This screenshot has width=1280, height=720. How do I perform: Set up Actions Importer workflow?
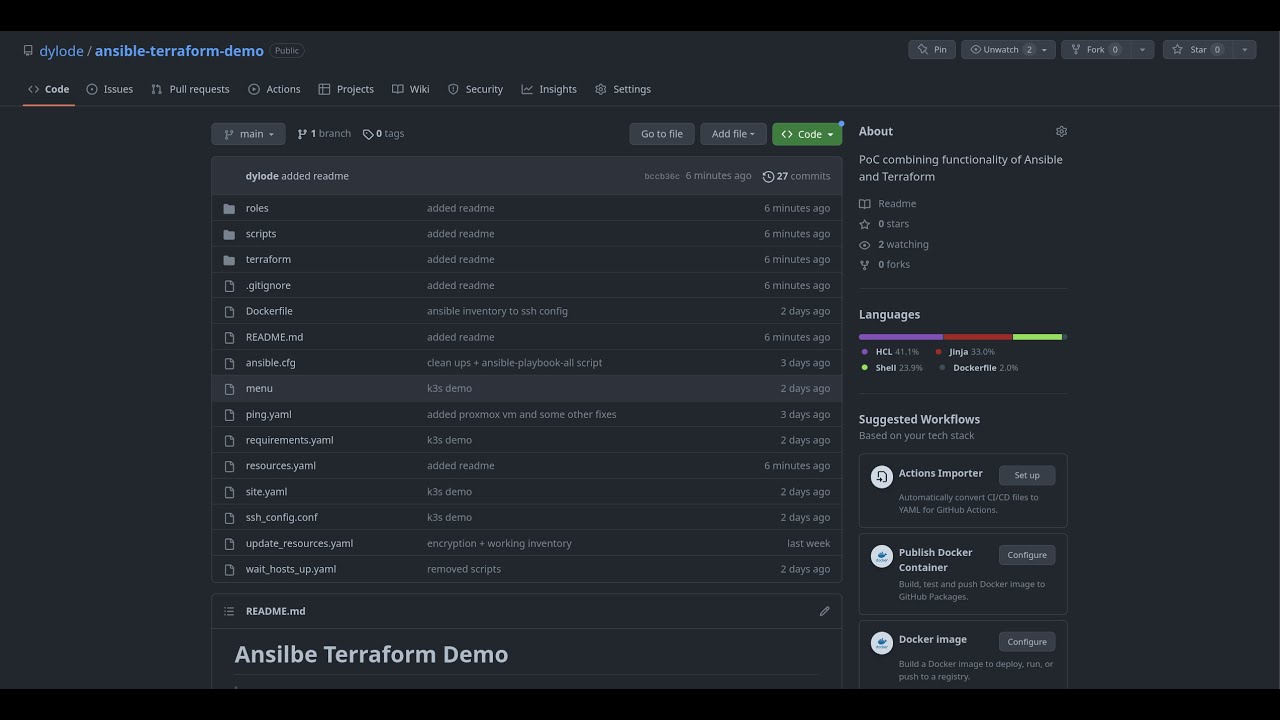coord(1027,475)
